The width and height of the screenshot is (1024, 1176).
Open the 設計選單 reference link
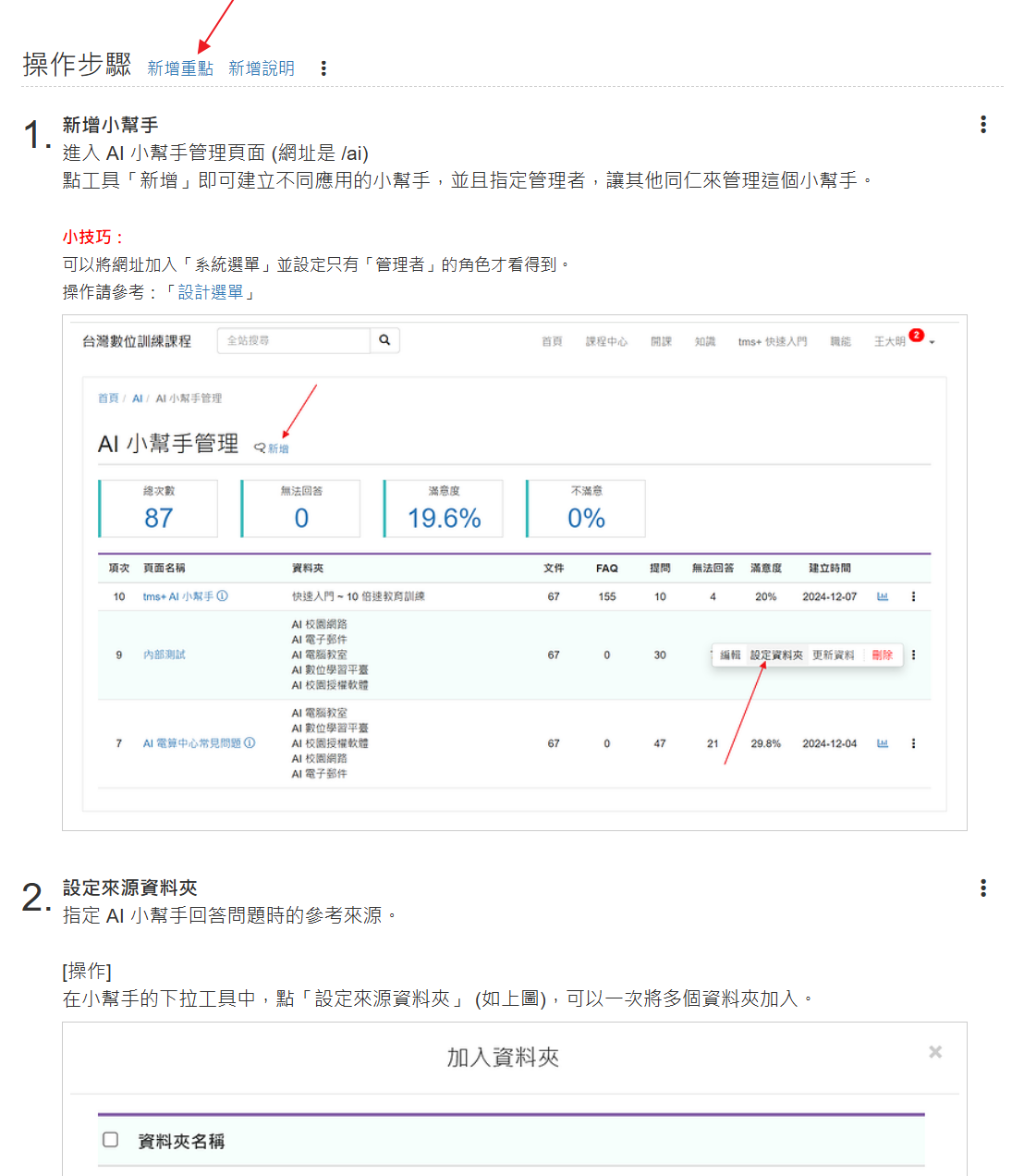click(x=211, y=292)
